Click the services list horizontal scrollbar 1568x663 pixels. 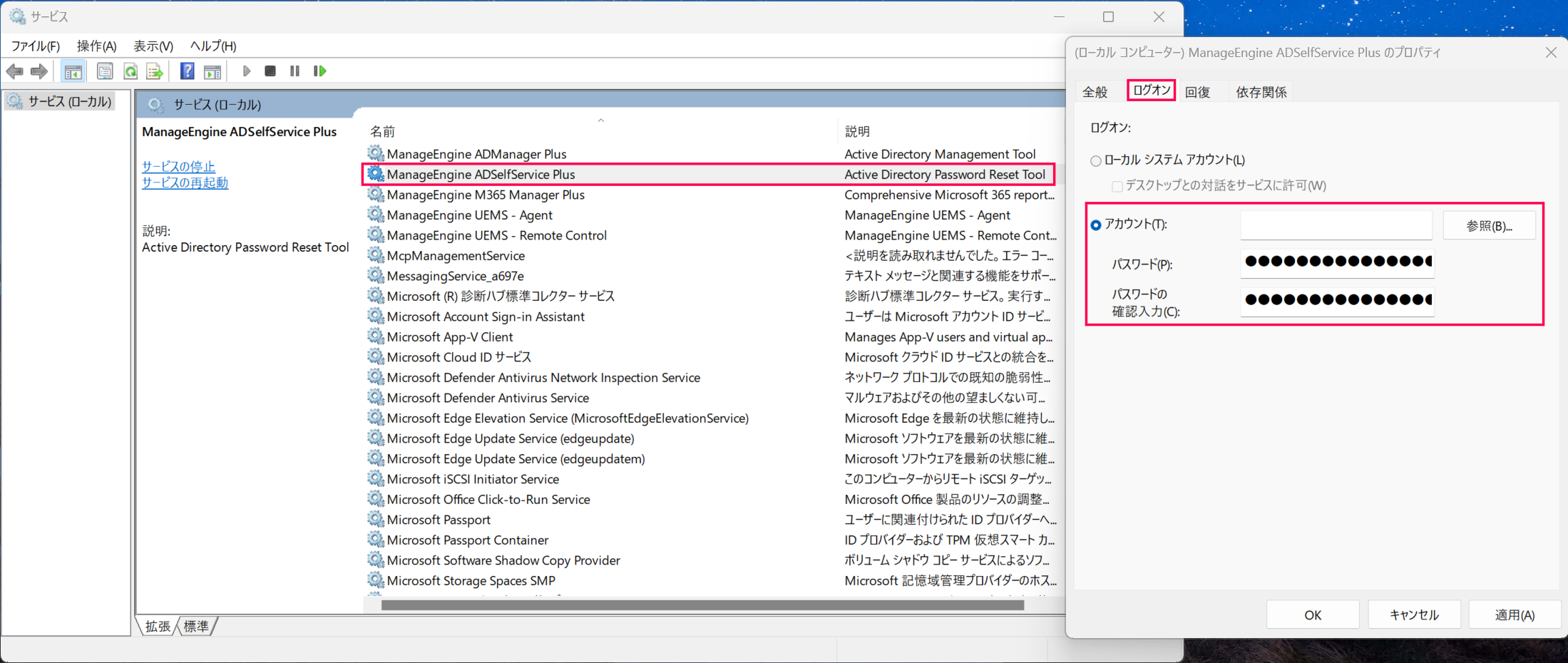pyautogui.click(x=702, y=605)
